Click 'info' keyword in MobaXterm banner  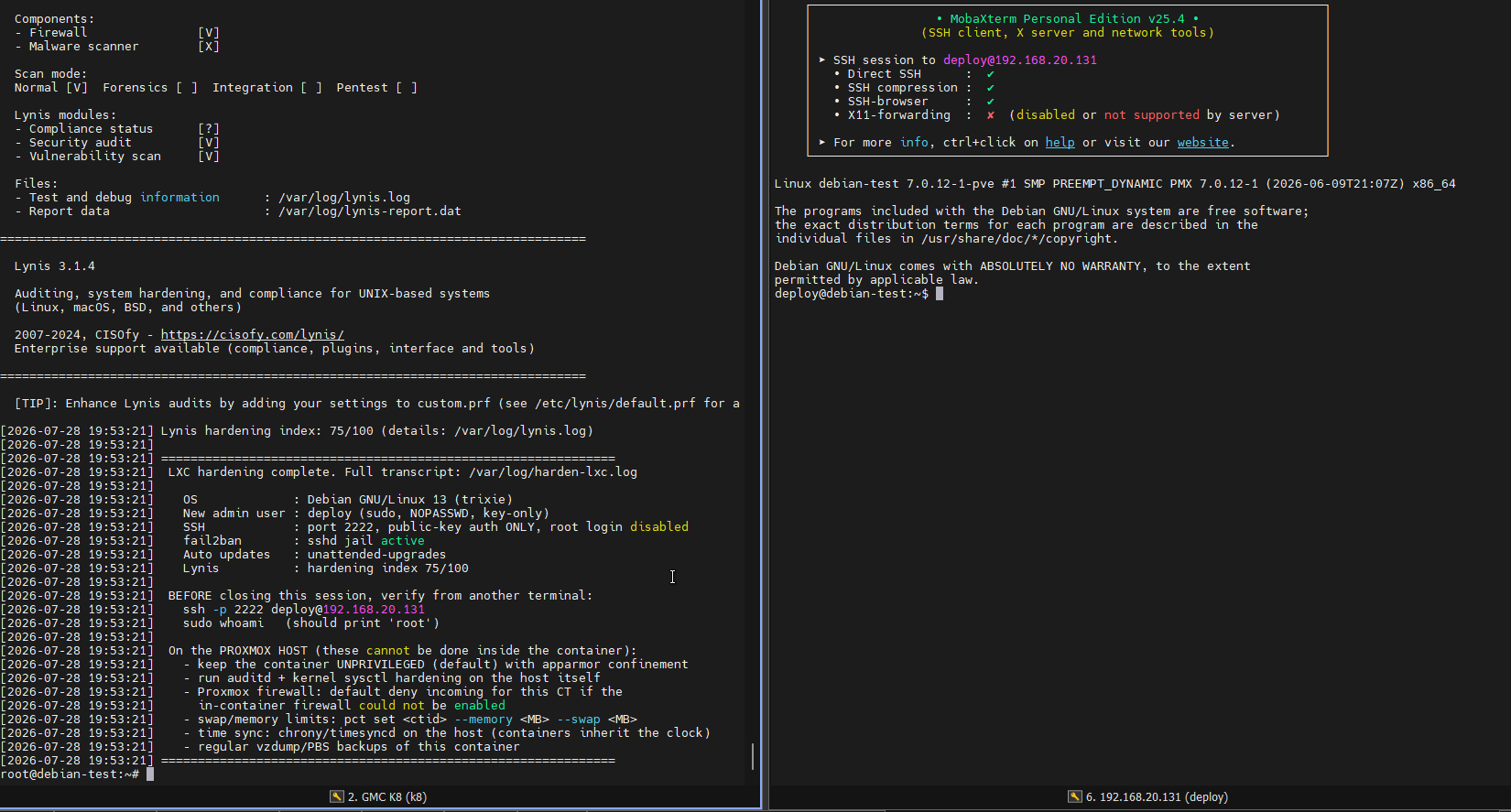pos(914,142)
